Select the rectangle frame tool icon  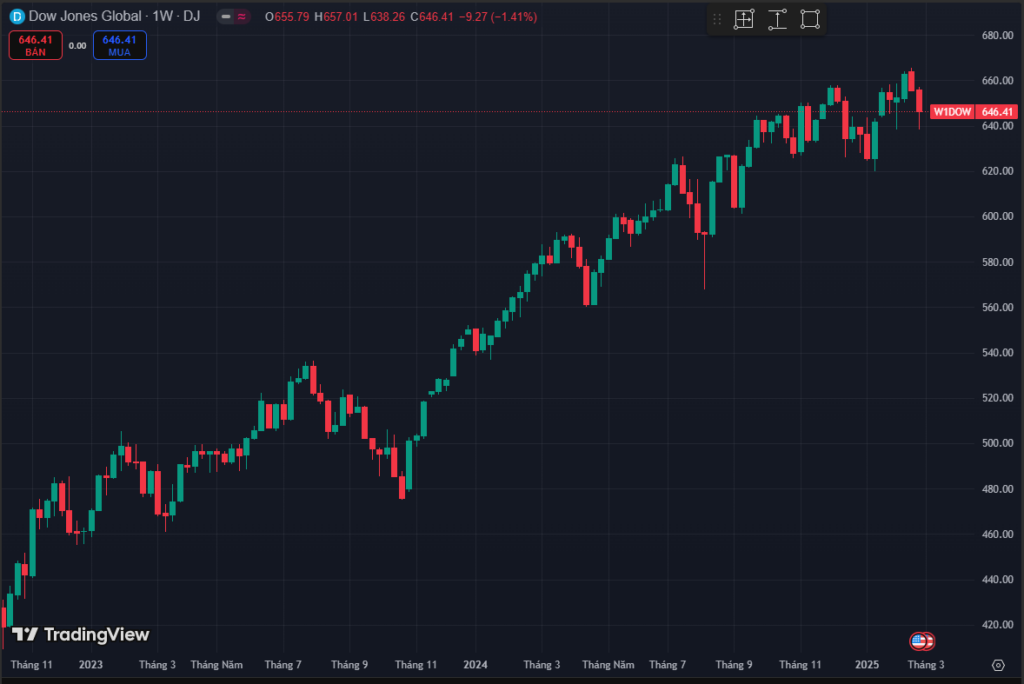pyautogui.click(x=810, y=19)
